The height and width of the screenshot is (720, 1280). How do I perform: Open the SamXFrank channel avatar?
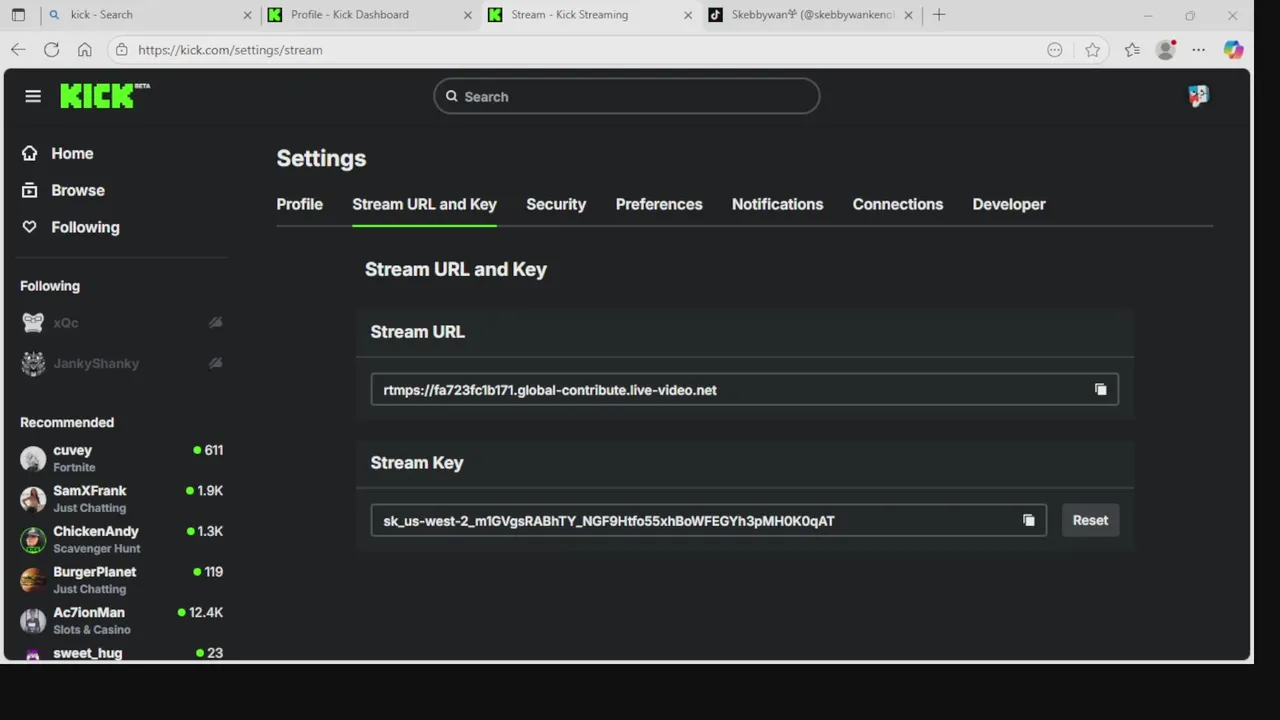pyautogui.click(x=33, y=499)
